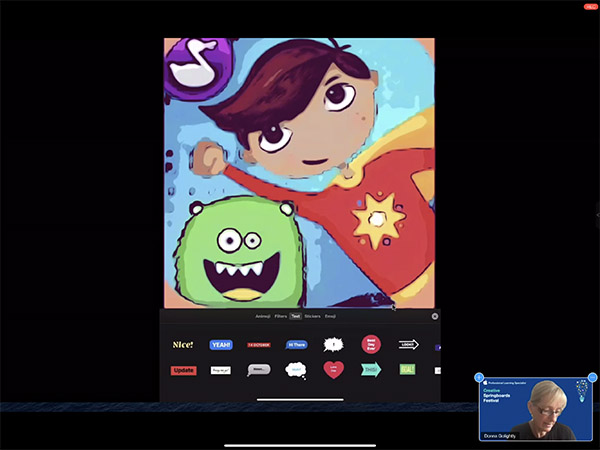Add the red circle "Best Day Ever" label
This screenshot has width=600, height=450.
click(371, 344)
